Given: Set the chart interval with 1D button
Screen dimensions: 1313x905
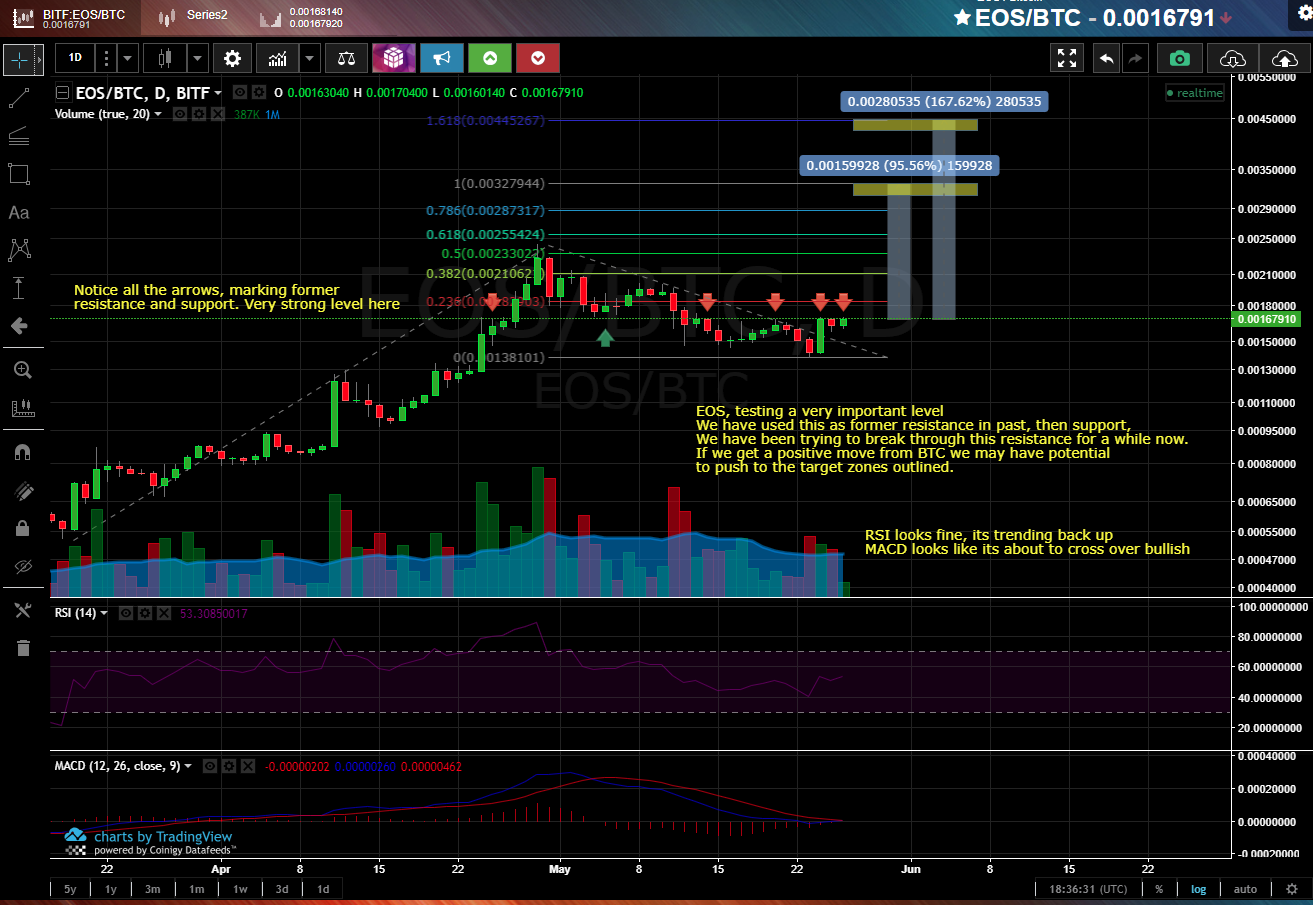Looking at the screenshot, I should 75,58.
